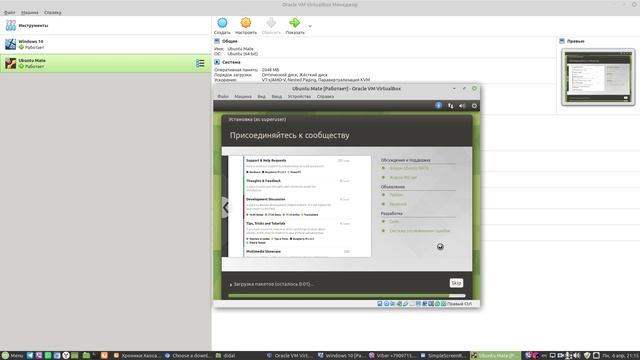640x360 pixels.
Task: Expand details triangle beside Загрузка пакетов
Action: [231, 284]
